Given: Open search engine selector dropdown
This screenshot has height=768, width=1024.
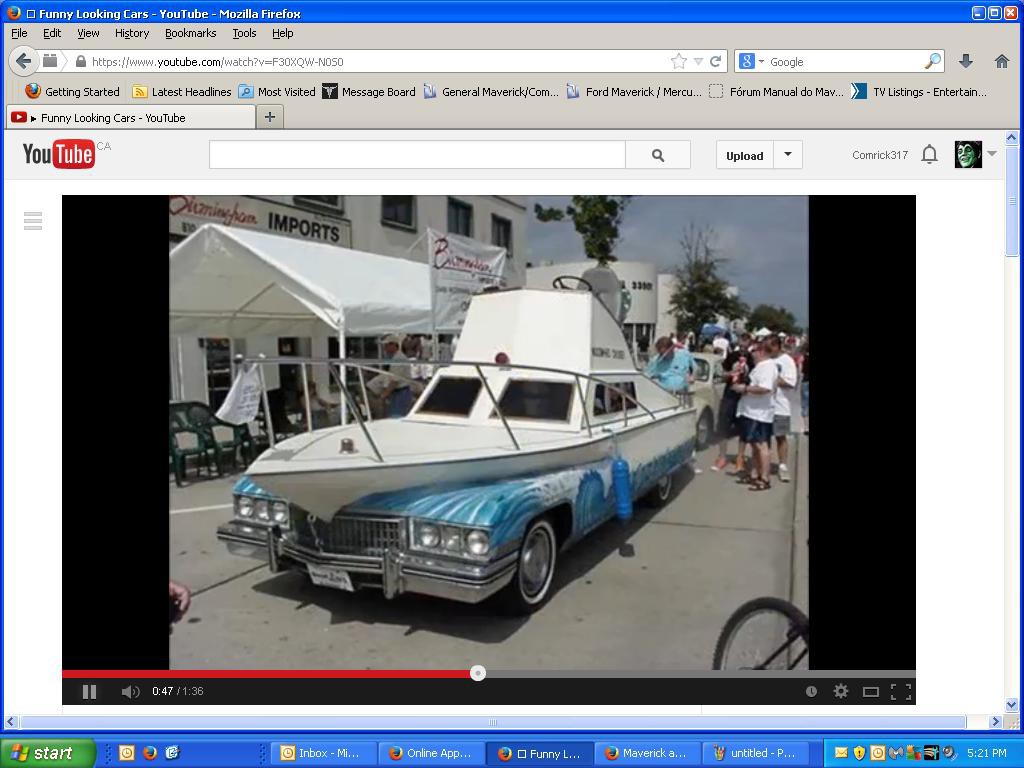Looking at the screenshot, I should coord(751,61).
